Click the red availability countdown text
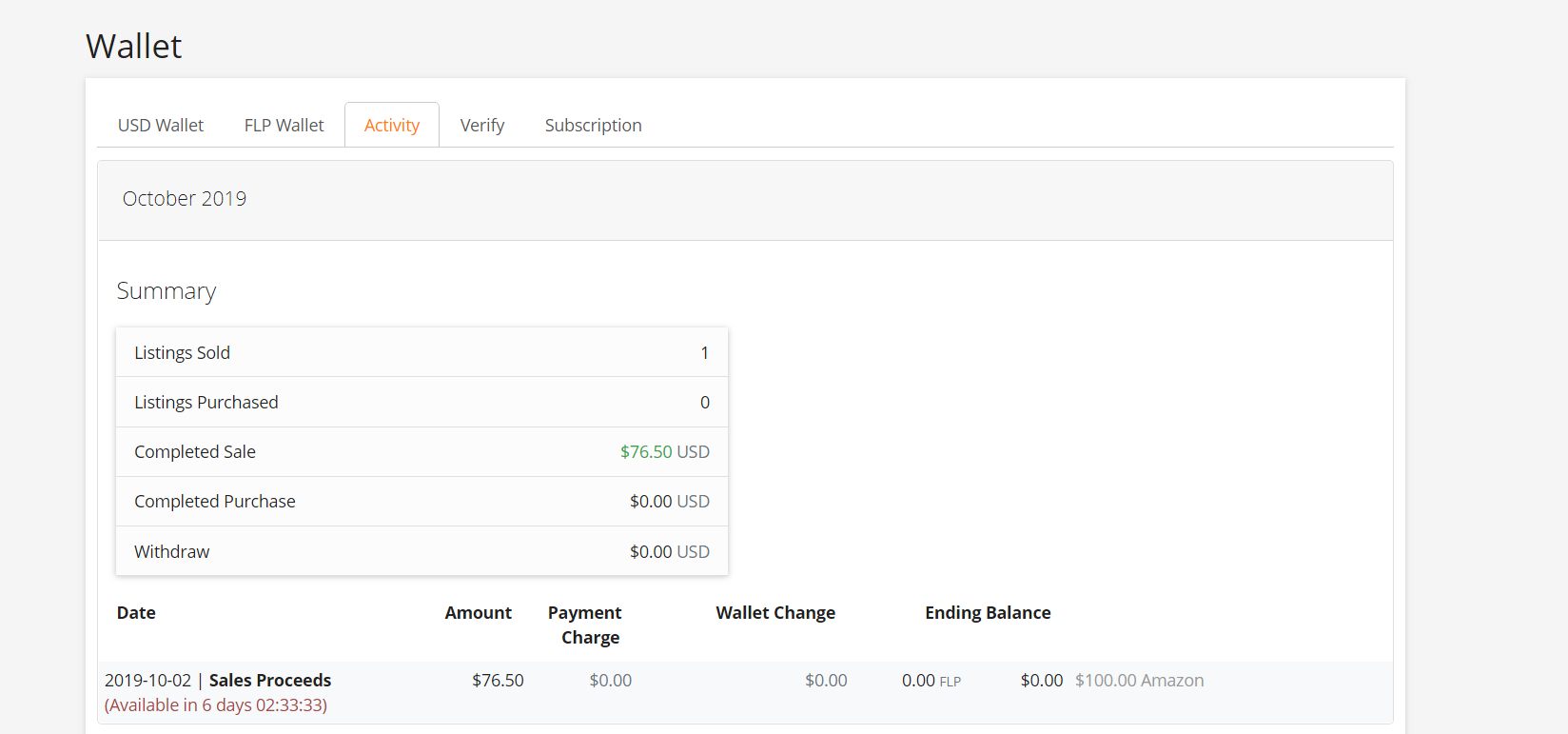 click(216, 705)
